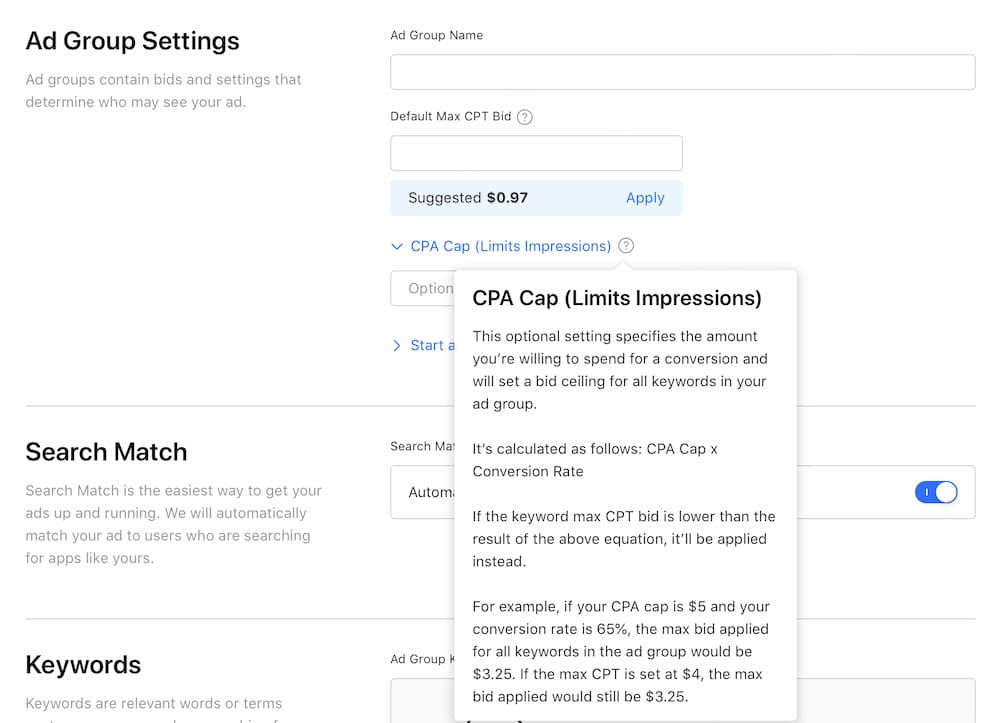Click the Ad Group Settings heading
The width and height of the screenshot is (1000, 723).
(x=132, y=41)
